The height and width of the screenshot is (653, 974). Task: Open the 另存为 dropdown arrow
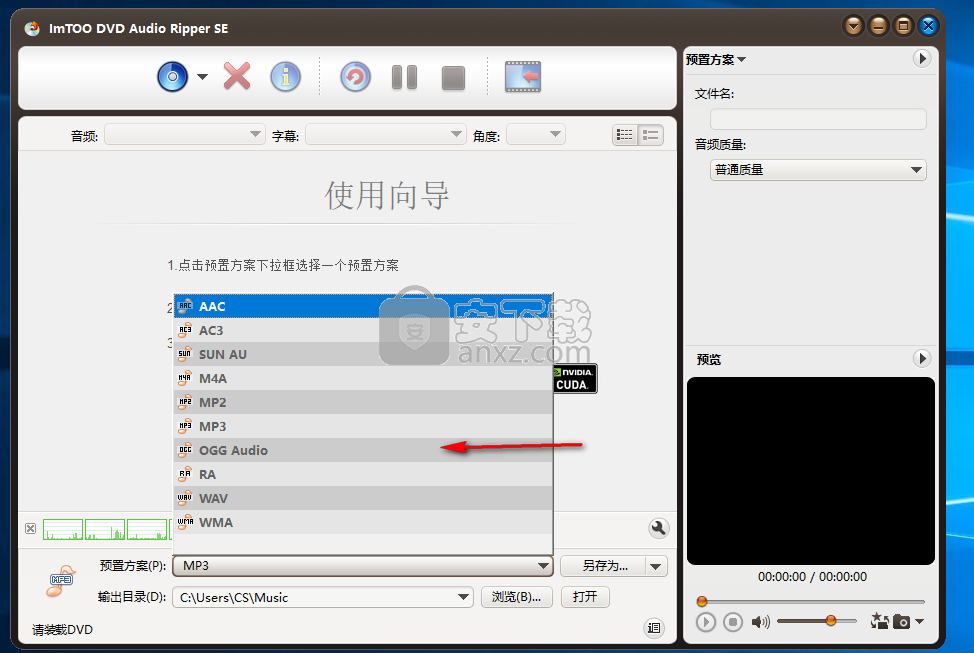(656, 566)
